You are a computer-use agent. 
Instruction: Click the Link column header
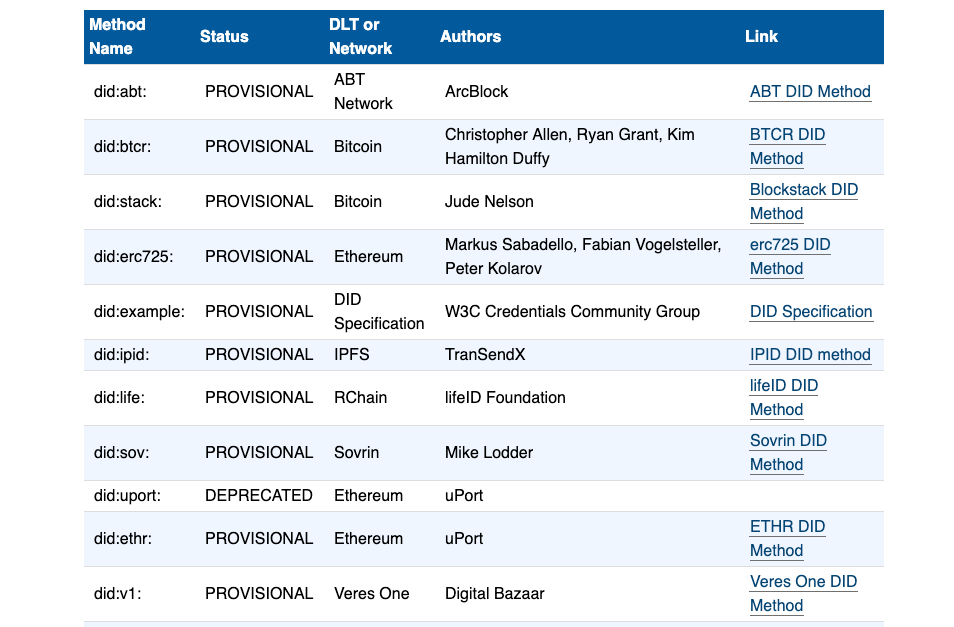pos(761,36)
